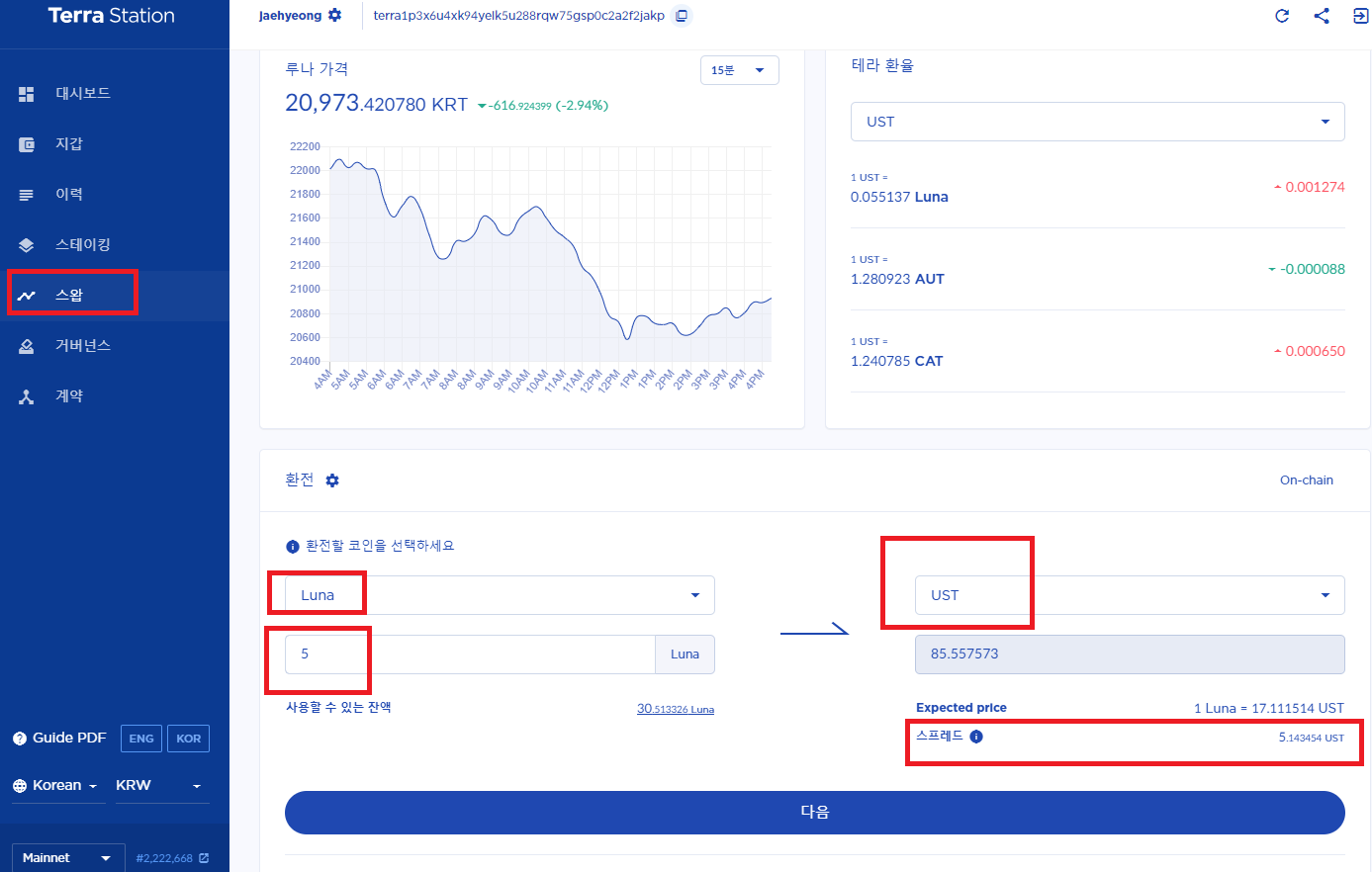This screenshot has width=1372, height=872.
Task: Click the staking layers icon next to 스테이킹
Action: pos(27,245)
